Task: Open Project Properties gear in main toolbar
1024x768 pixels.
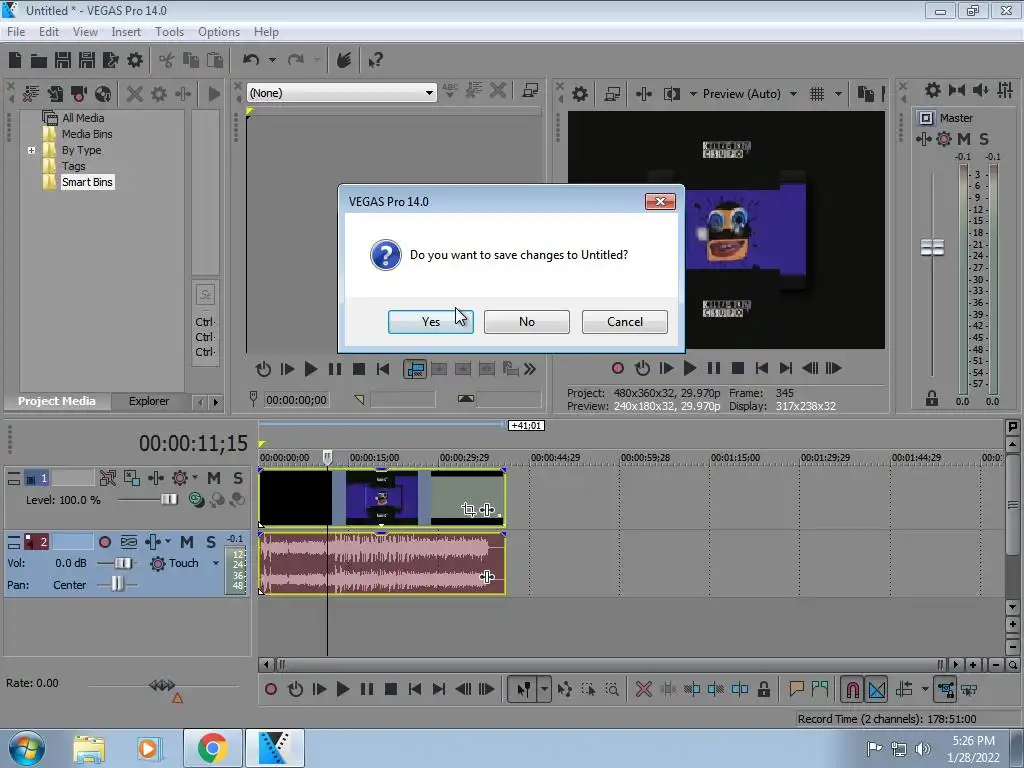Action: [x=135, y=60]
